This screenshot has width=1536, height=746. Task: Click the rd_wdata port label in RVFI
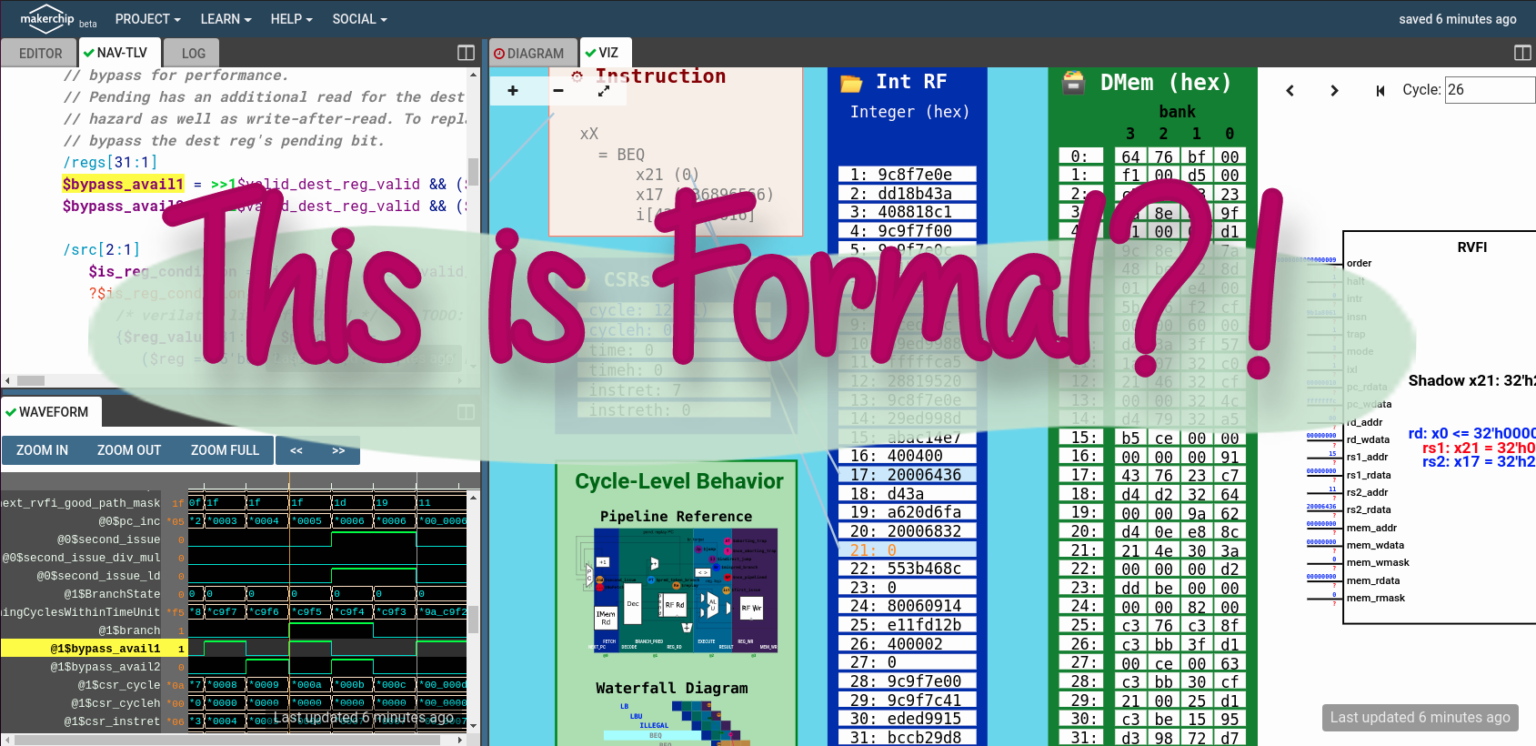(1368, 440)
